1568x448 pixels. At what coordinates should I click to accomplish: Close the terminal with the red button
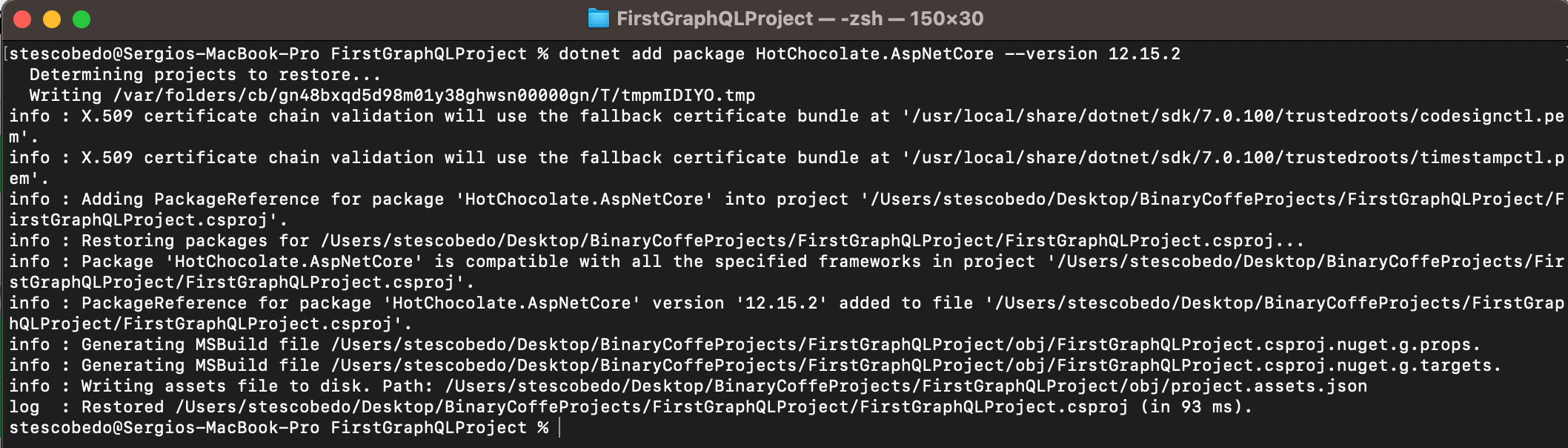(22, 19)
